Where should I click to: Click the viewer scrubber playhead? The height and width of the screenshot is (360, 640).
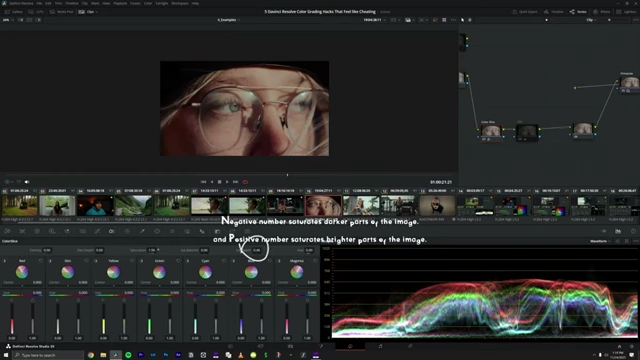click(x=287, y=175)
